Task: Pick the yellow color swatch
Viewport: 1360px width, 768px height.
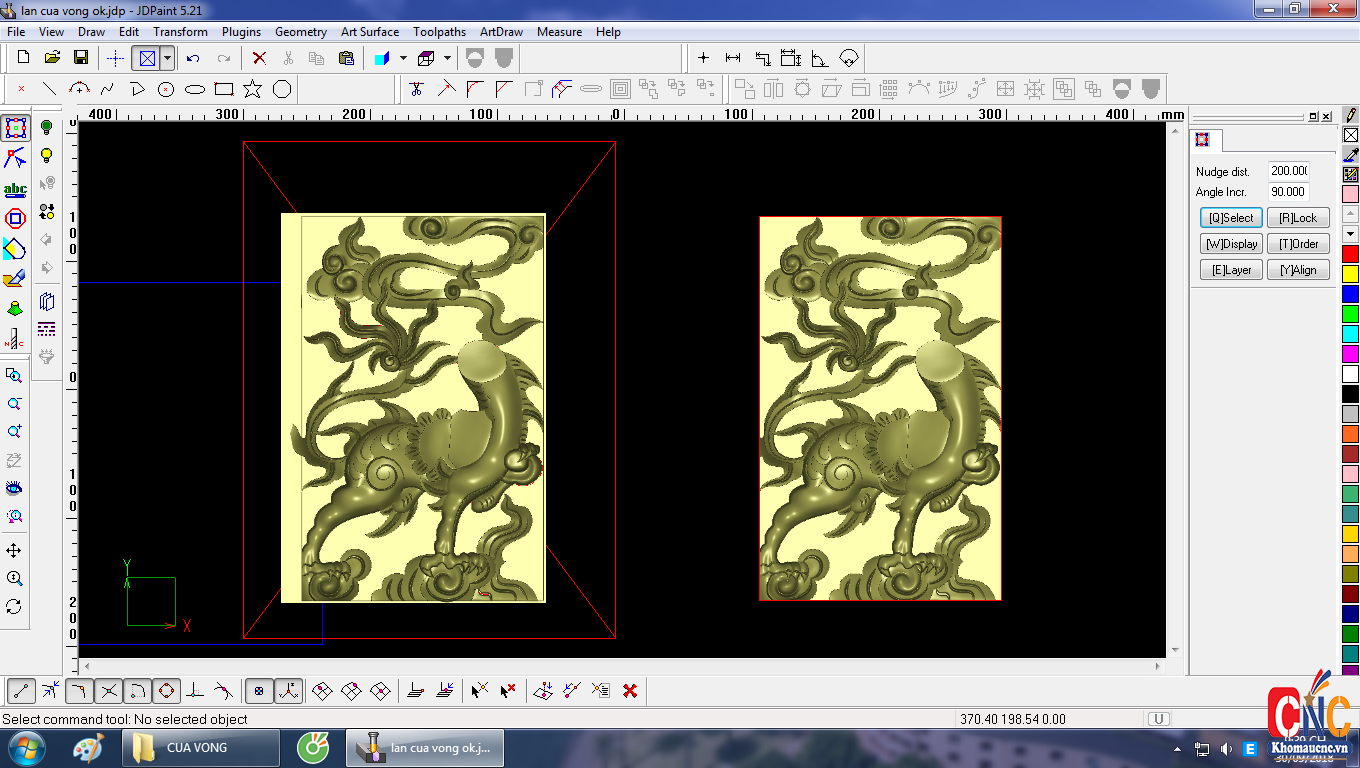Action: (1350, 274)
